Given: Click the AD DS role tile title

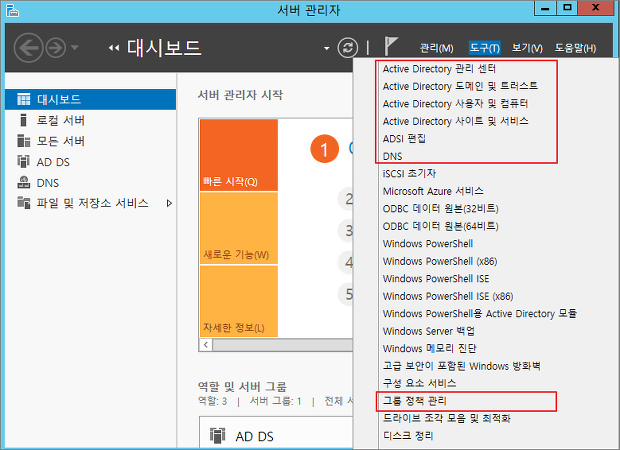Looking at the screenshot, I should pos(254,437).
